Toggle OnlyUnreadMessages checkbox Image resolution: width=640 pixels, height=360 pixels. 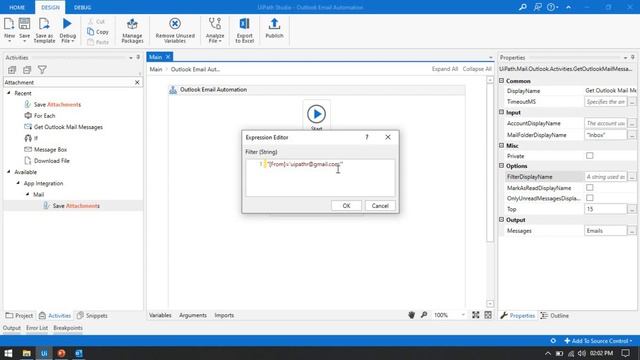[x=589, y=198]
